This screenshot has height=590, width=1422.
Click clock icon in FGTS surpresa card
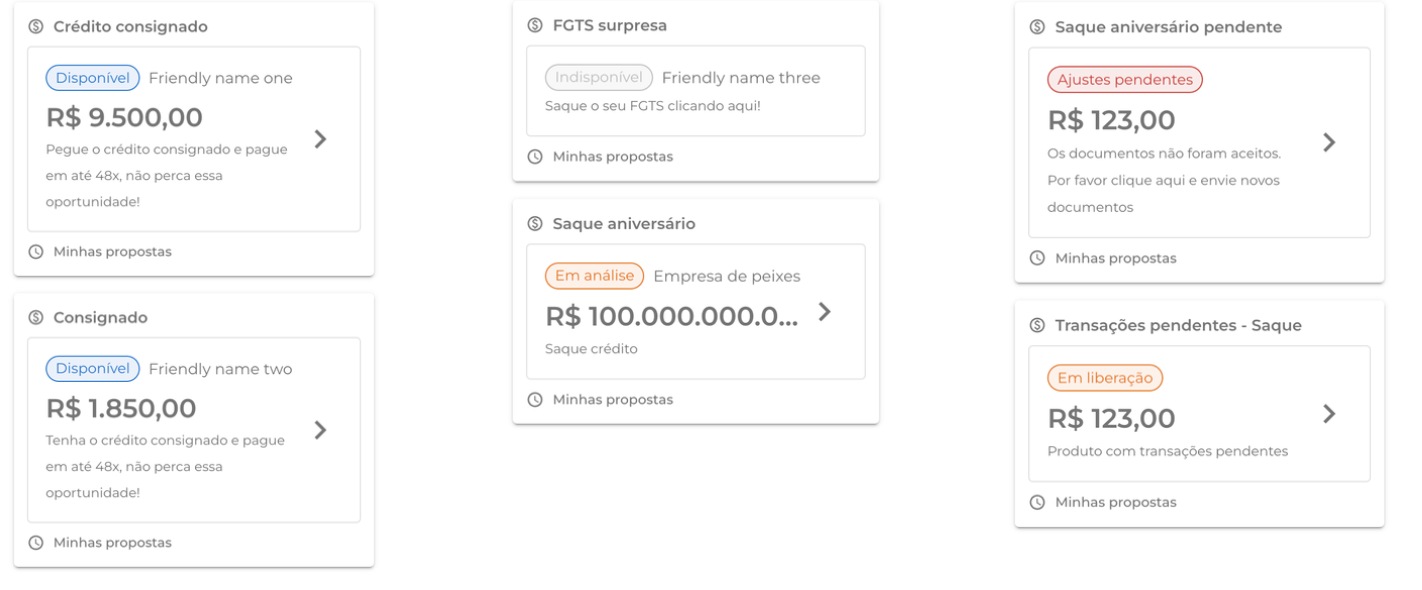click(536, 157)
